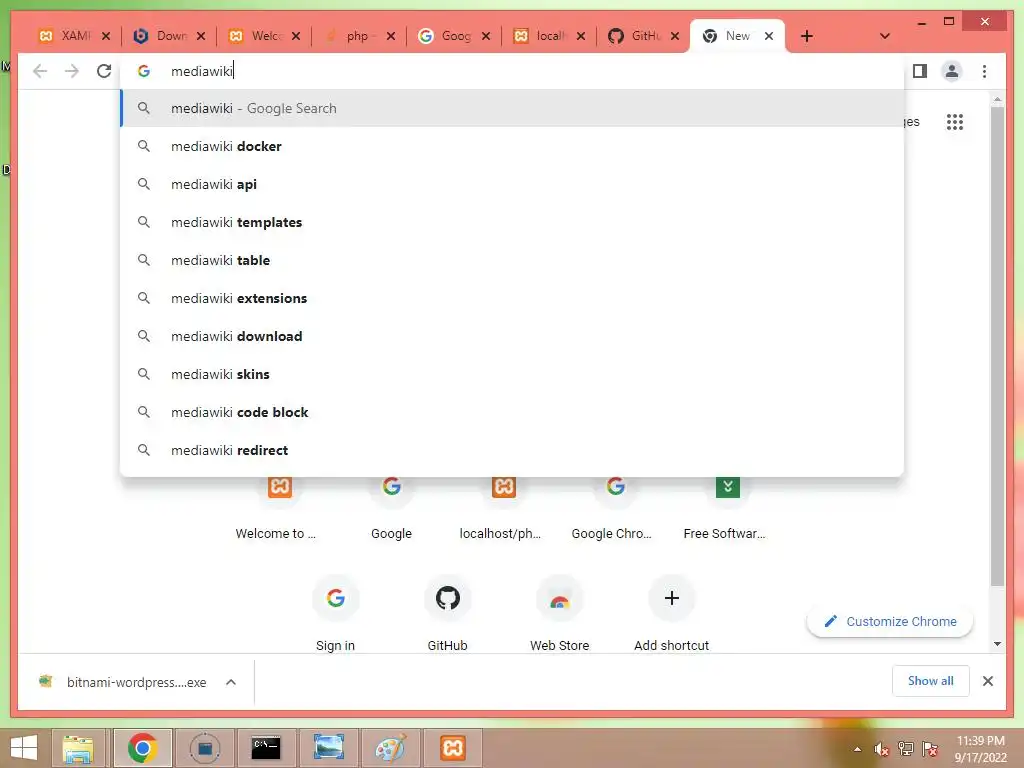
Task: Click the scrollbar down arrow
Action: click(997, 644)
